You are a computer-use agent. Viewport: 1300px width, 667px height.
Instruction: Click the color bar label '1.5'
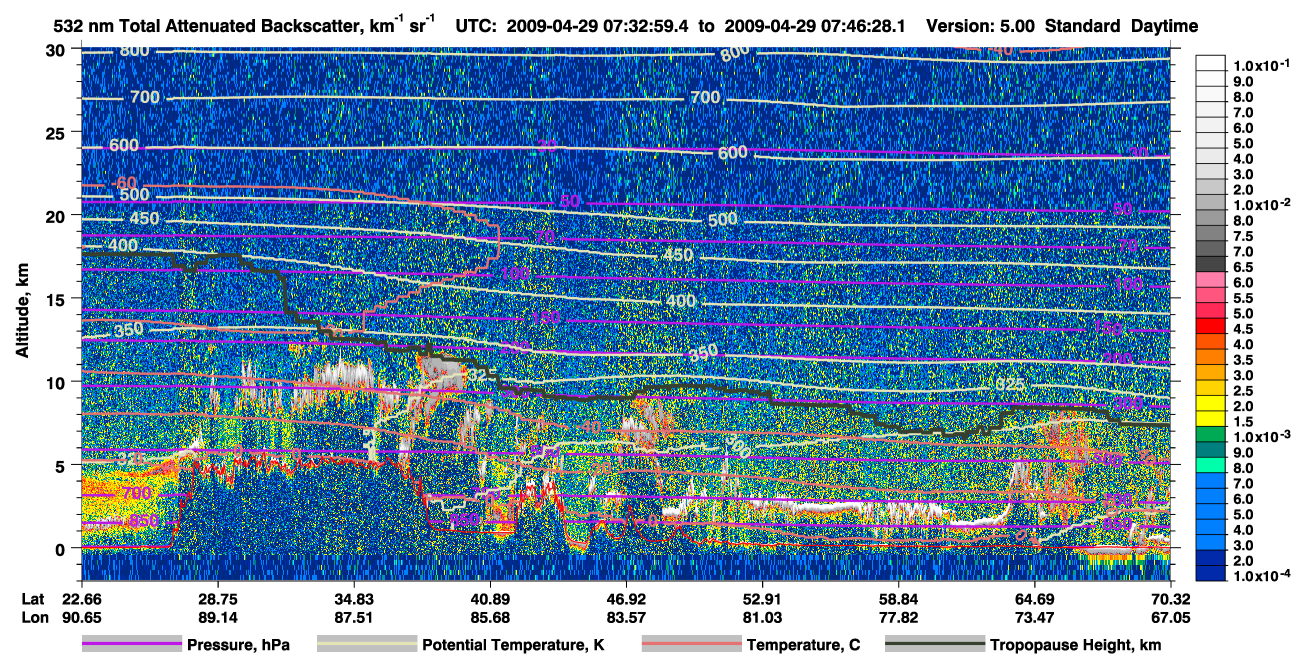pos(1245,422)
